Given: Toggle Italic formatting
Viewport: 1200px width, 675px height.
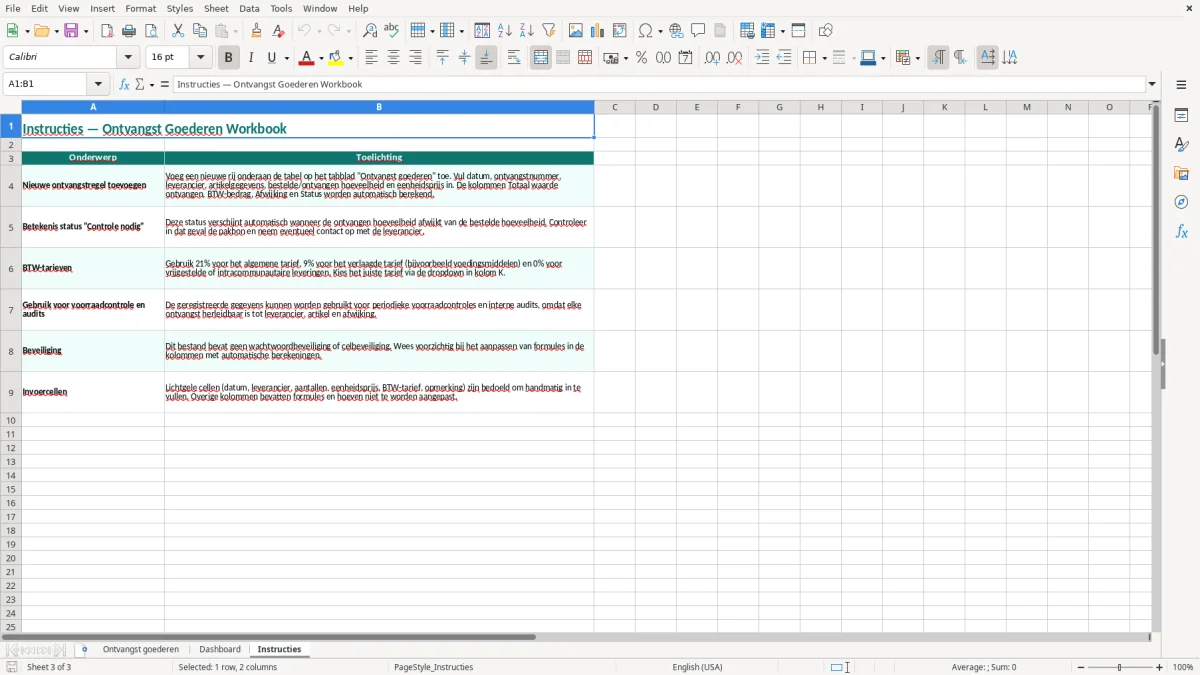Looking at the screenshot, I should coord(250,58).
